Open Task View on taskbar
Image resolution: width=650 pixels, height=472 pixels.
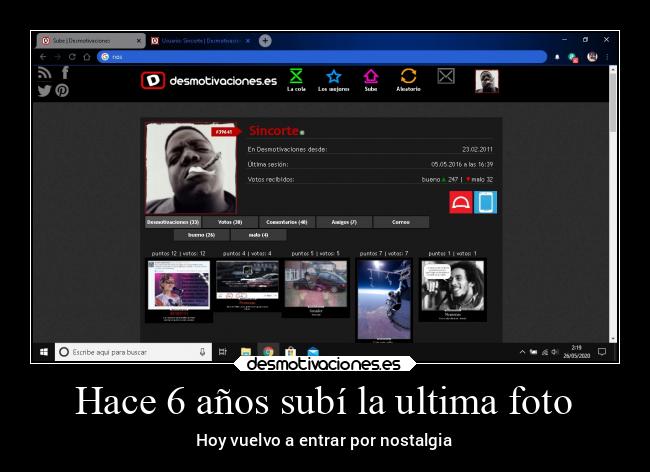pos(223,352)
